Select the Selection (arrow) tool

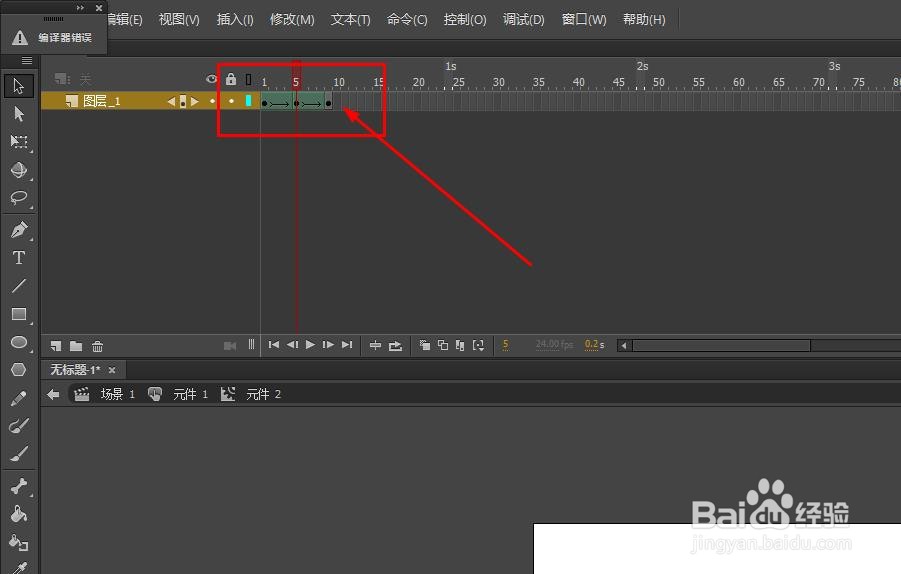coord(18,86)
